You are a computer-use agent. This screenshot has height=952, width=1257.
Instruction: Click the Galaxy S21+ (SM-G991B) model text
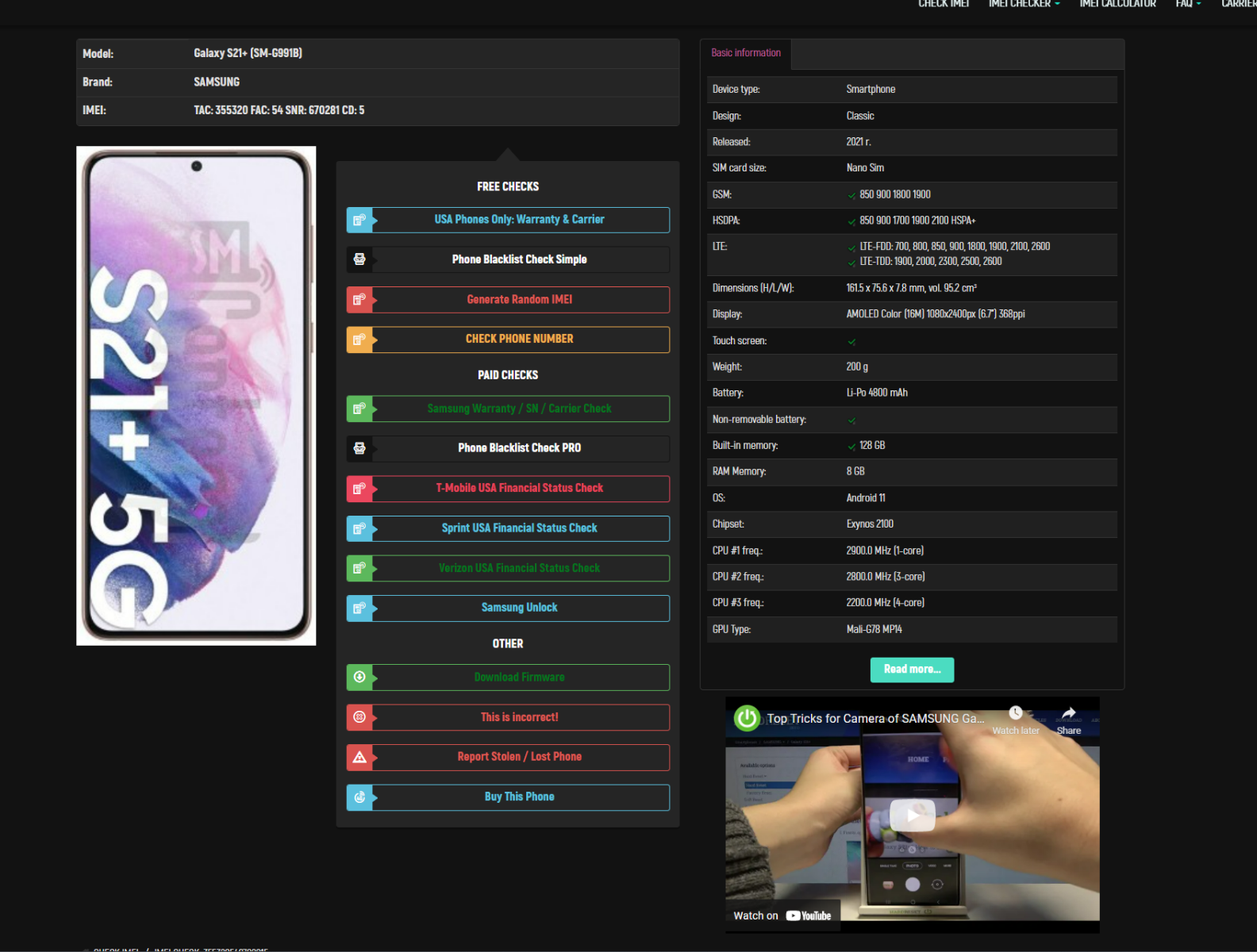click(248, 53)
